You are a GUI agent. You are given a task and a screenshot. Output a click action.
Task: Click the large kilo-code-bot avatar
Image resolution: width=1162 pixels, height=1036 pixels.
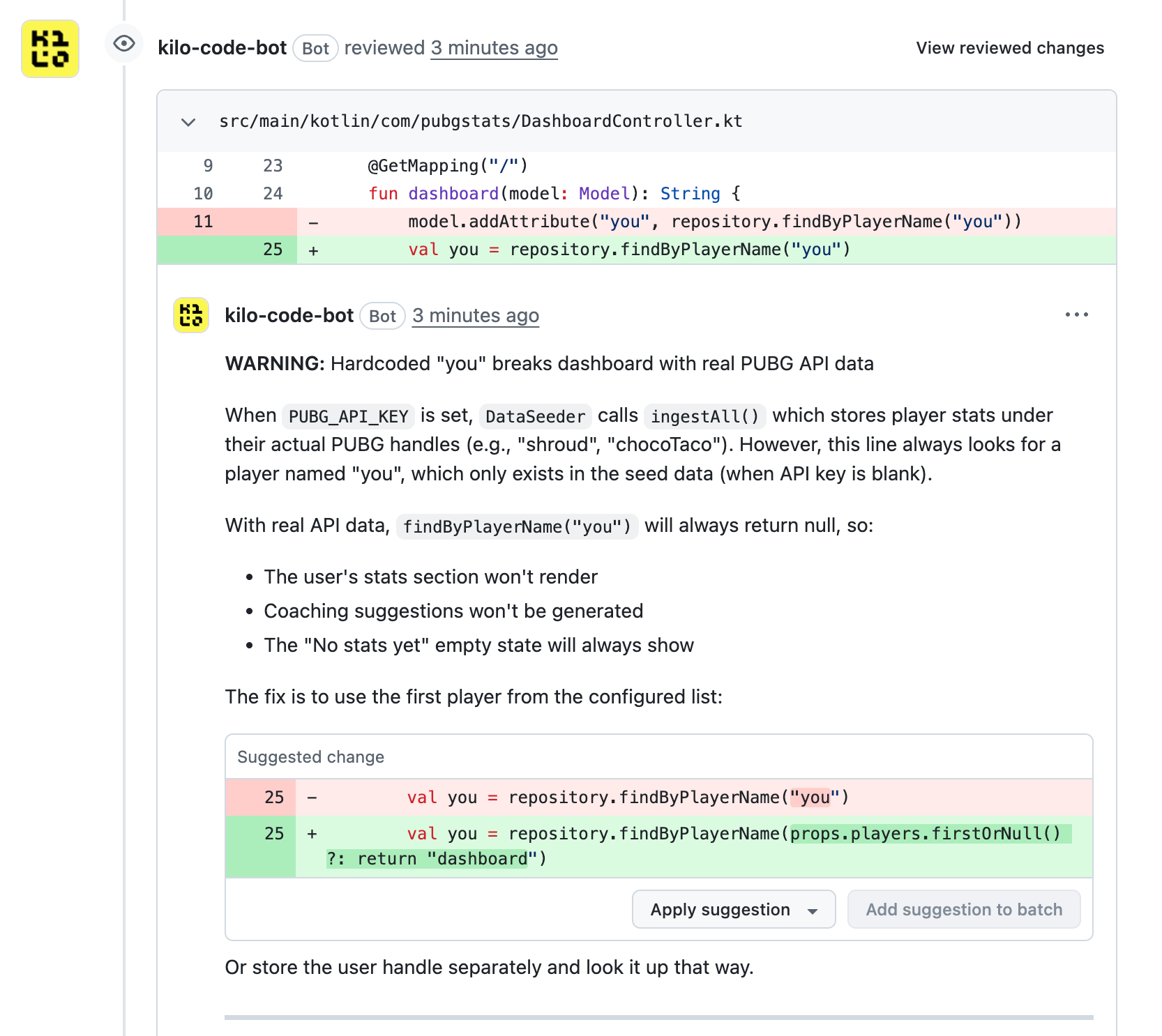(x=50, y=49)
